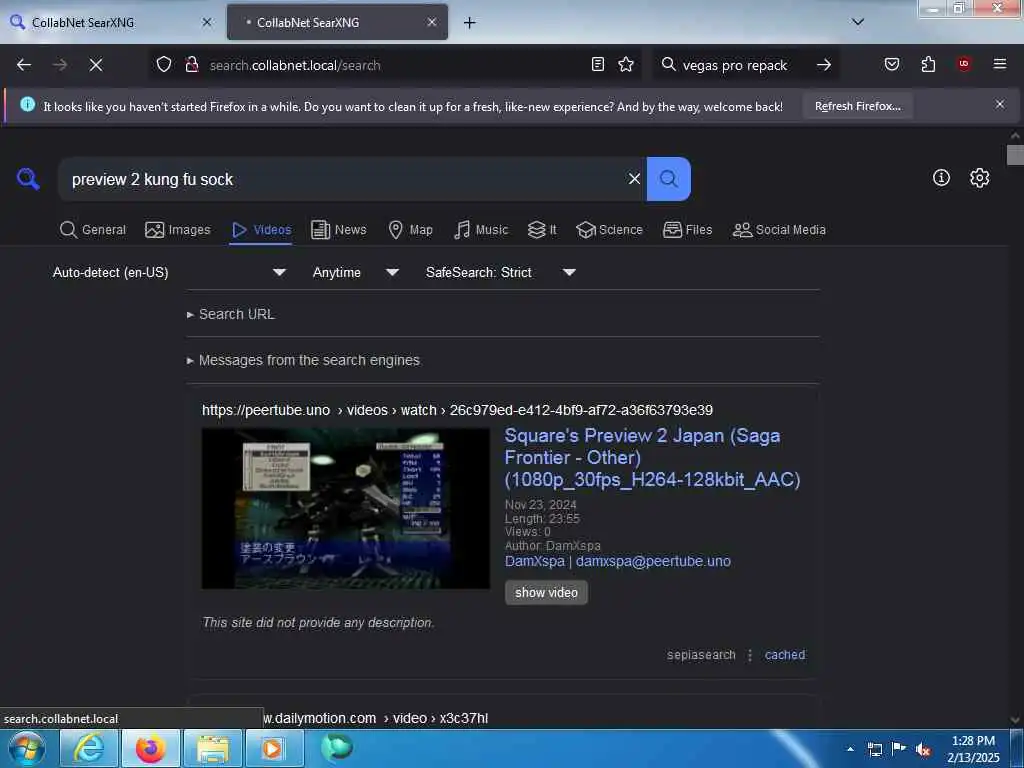Open the peertube.uno result URL
The width and height of the screenshot is (1024, 768).
[457, 410]
